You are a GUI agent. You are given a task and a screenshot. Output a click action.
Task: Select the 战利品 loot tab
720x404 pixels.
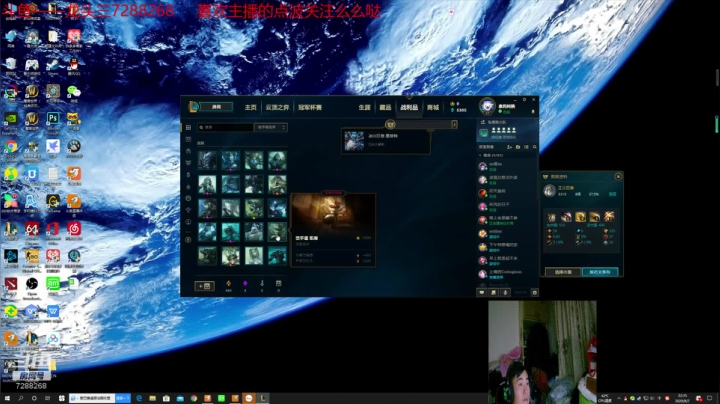pyautogui.click(x=409, y=107)
